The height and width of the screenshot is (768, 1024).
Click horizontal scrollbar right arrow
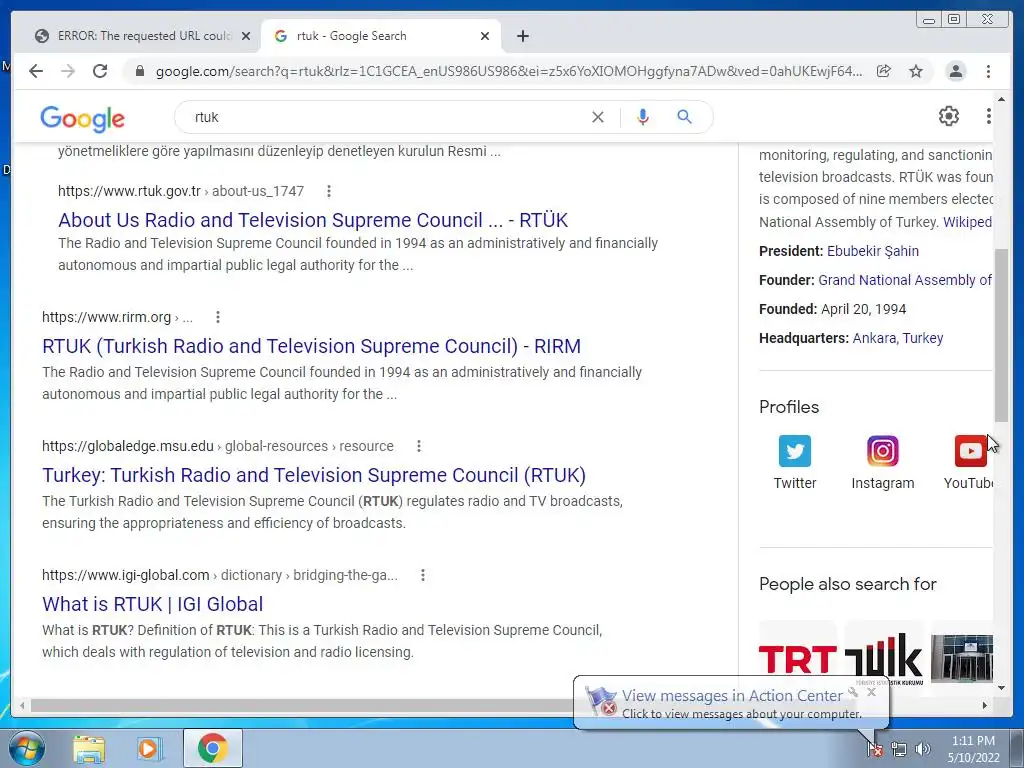(985, 705)
